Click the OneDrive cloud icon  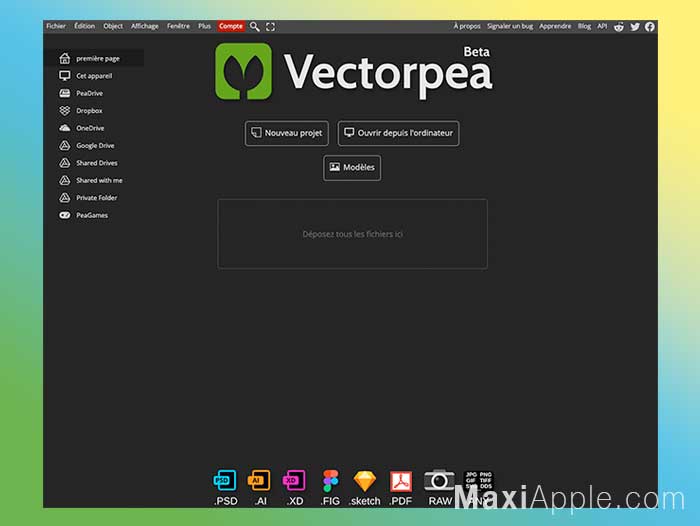point(65,128)
